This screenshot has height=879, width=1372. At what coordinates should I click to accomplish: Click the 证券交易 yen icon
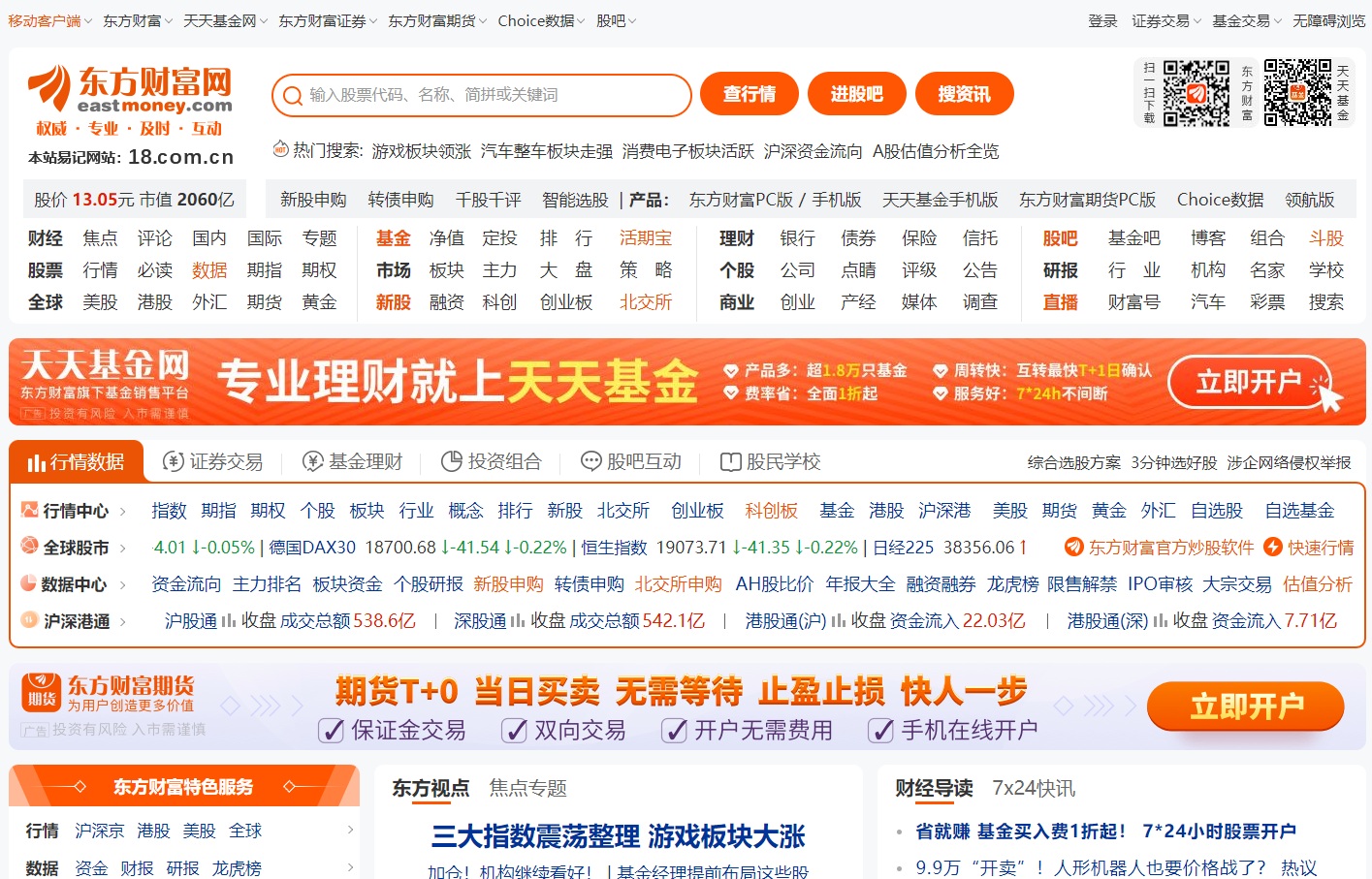point(174,461)
